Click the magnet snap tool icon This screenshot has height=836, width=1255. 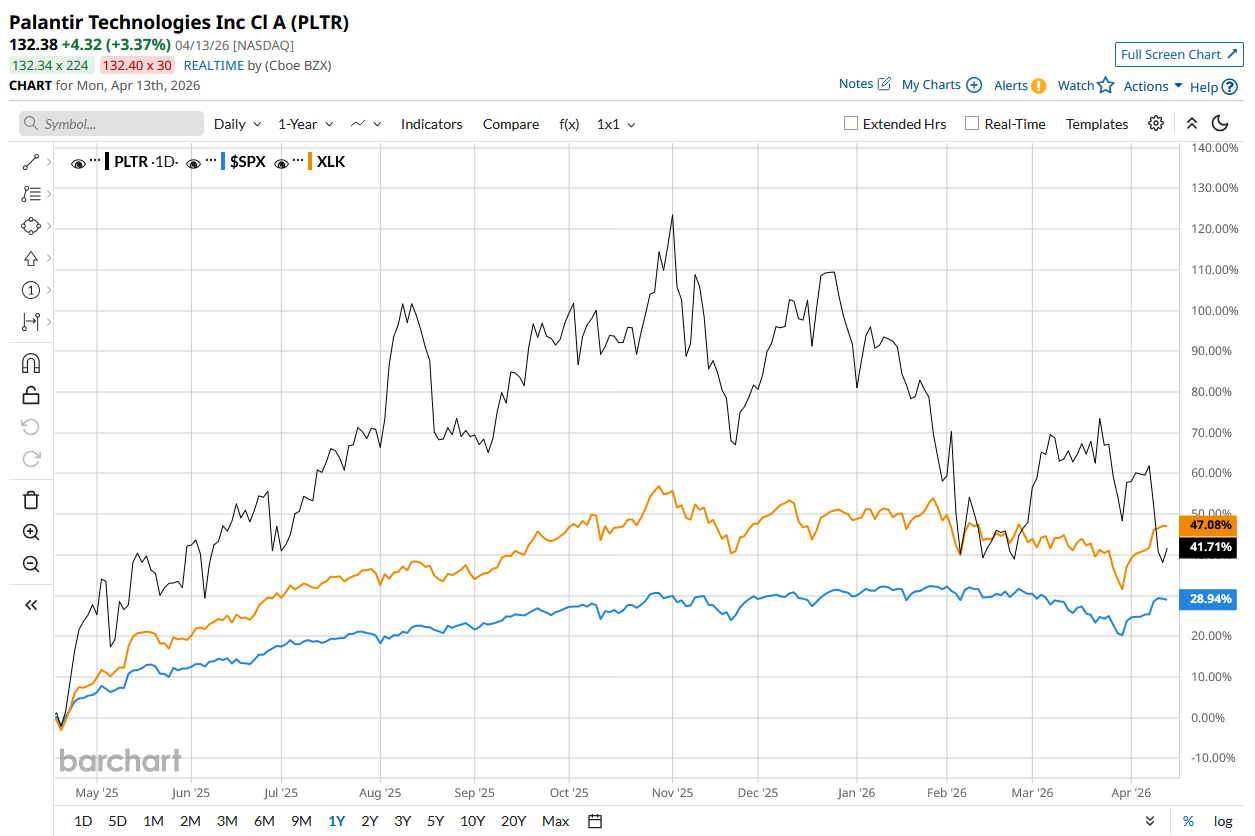30,363
